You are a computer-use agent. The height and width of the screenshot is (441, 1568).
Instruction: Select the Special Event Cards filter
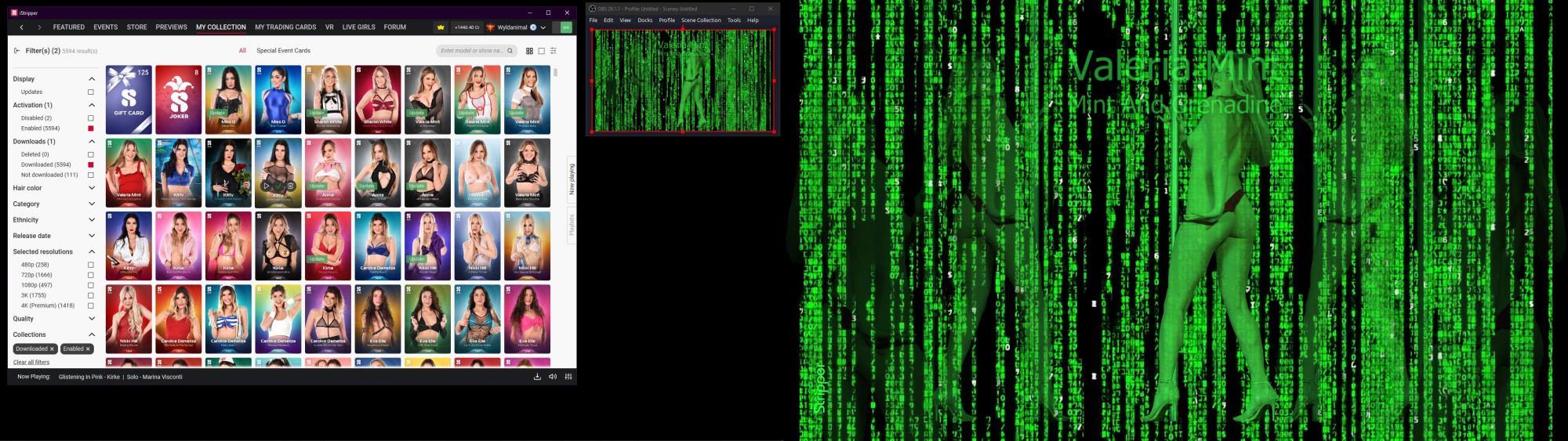(x=284, y=51)
